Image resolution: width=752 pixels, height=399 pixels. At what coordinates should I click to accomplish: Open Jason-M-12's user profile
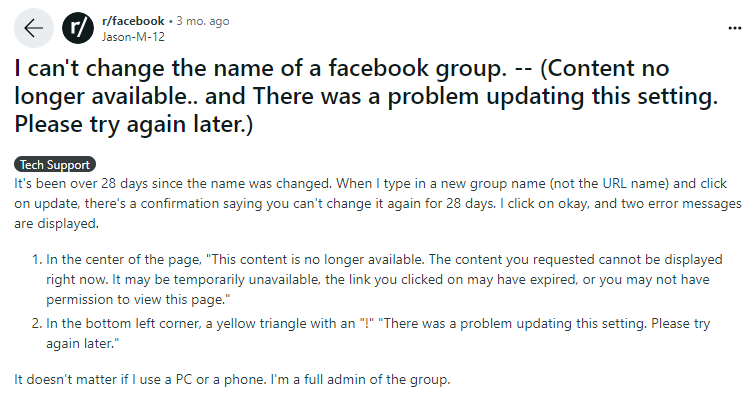click(x=133, y=37)
